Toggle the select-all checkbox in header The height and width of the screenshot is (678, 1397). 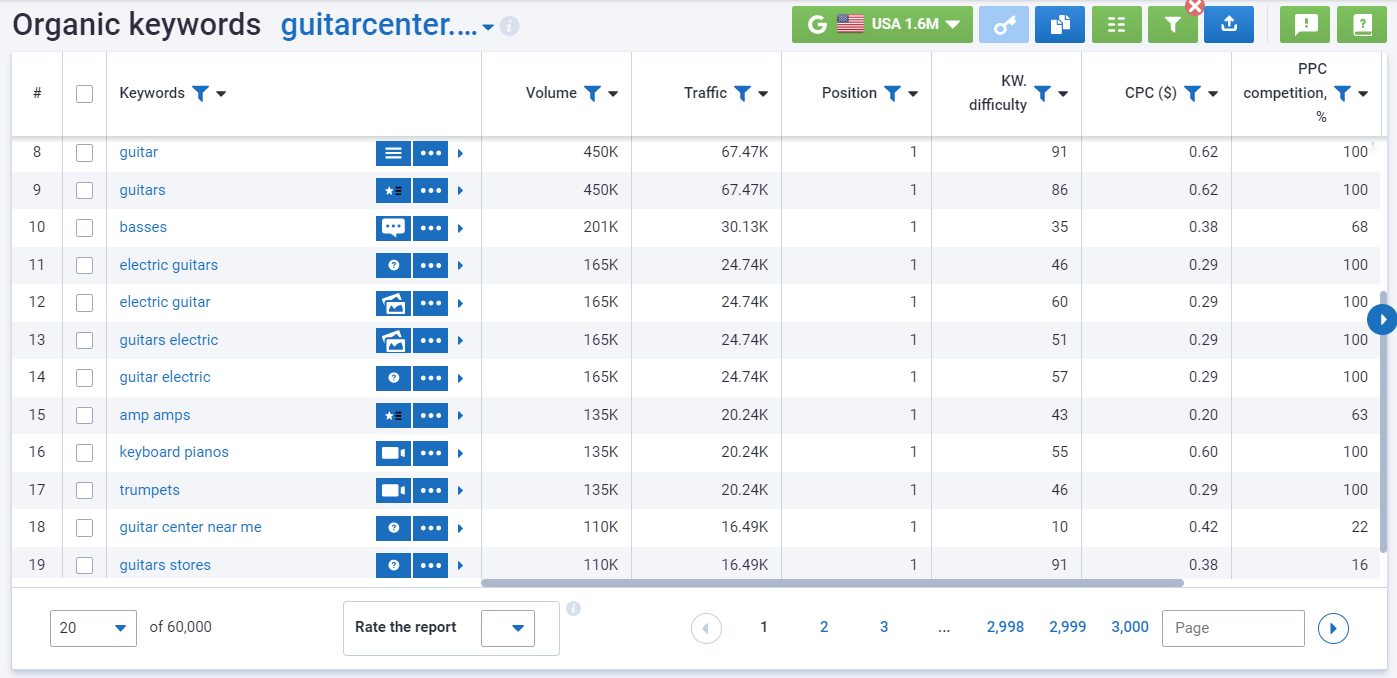tap(84, 93)
